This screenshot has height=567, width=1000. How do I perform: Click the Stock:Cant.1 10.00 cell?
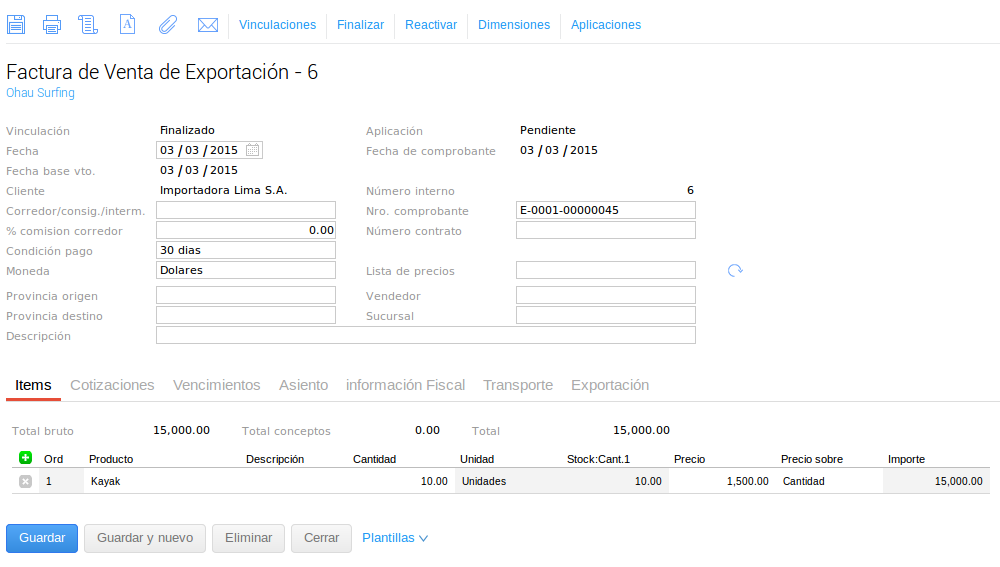[615, 482]
